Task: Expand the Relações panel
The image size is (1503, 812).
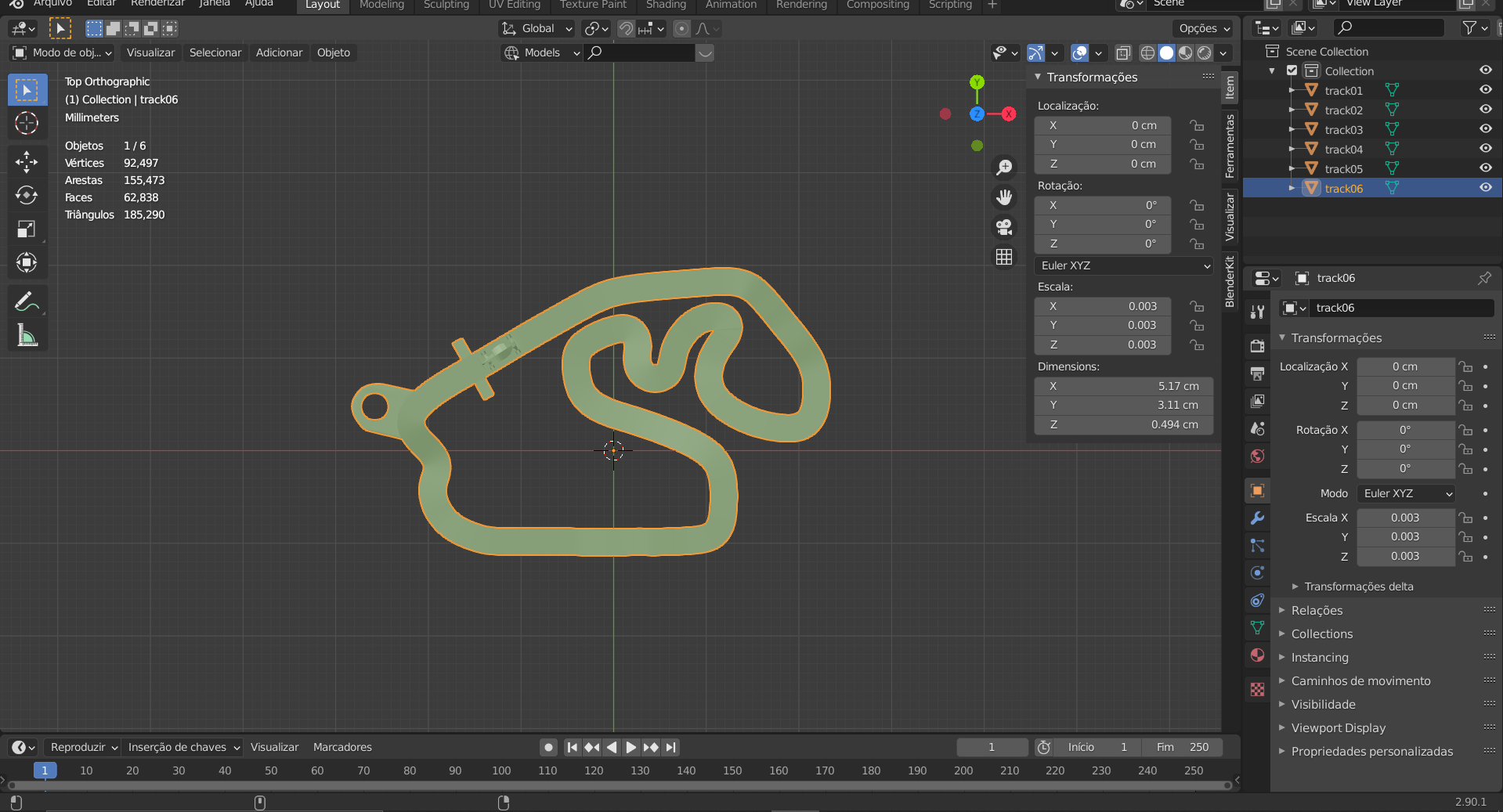Action: (x=1317, y=611)
